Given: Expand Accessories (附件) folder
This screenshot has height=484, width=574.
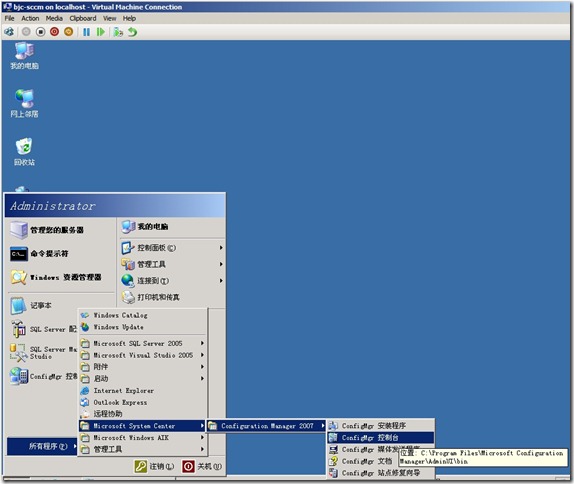Looking at the screenshot, I should point(143,367).
